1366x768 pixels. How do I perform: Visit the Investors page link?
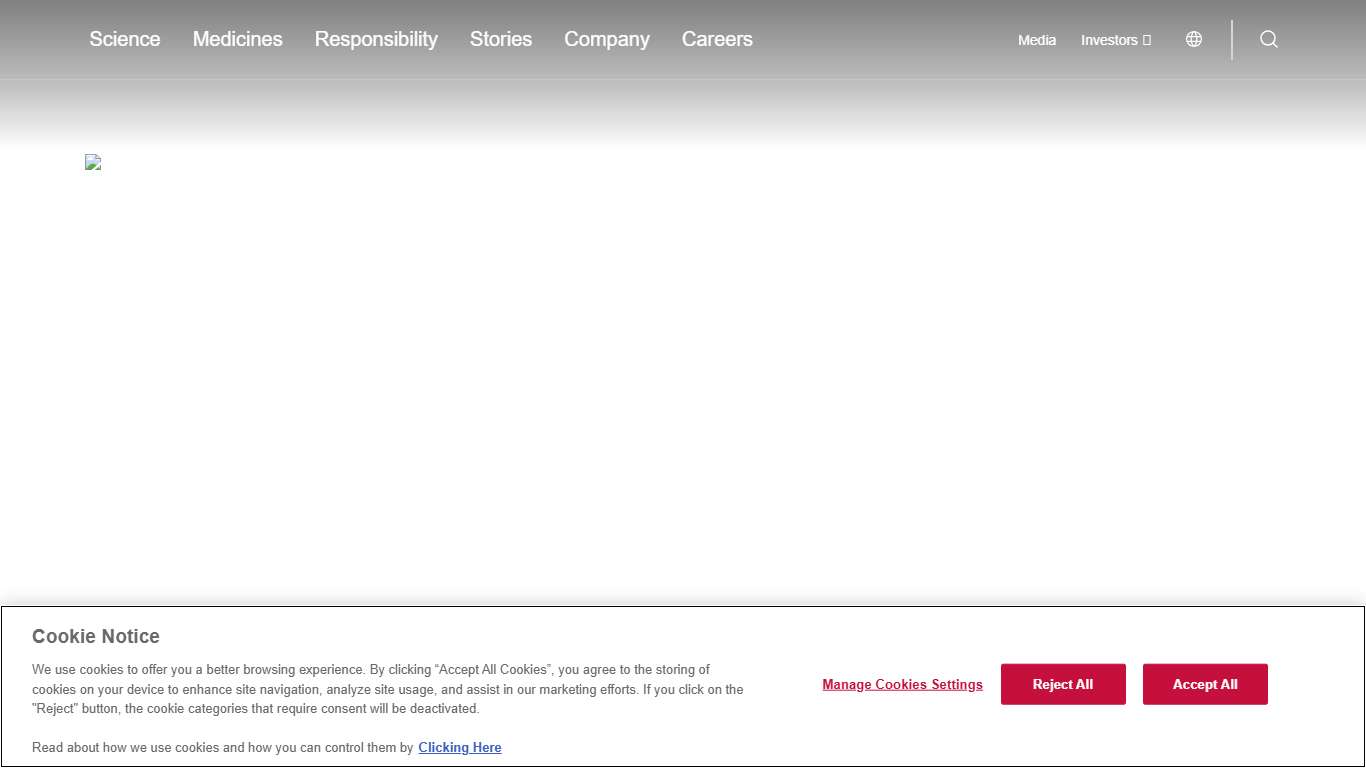(x=1109, y=40)
